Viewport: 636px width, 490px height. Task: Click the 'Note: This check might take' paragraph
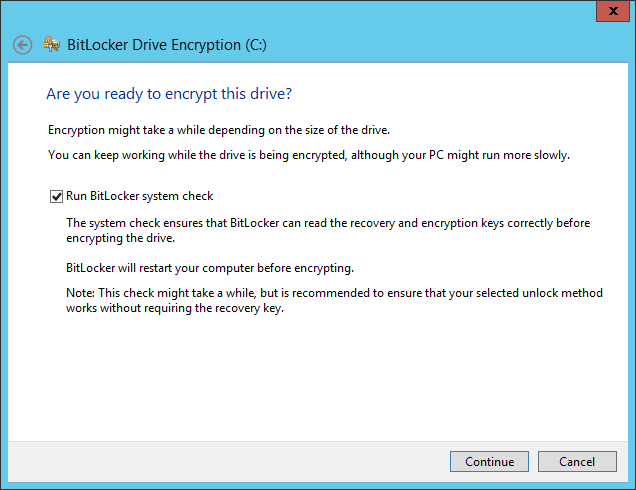tap(334, 301)
